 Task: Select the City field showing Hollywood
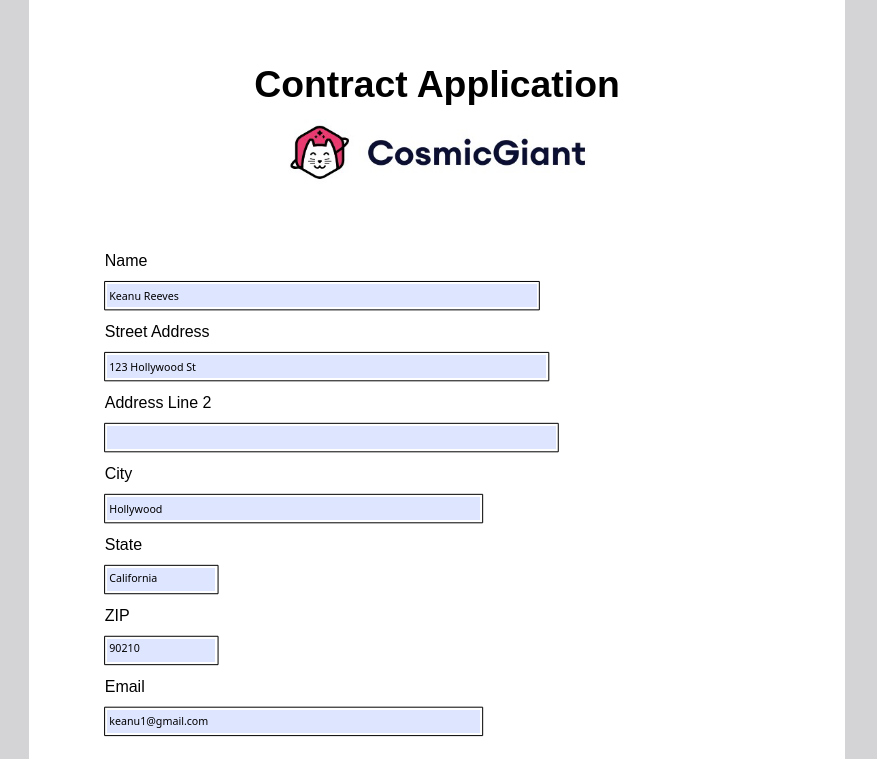(293, 508)
